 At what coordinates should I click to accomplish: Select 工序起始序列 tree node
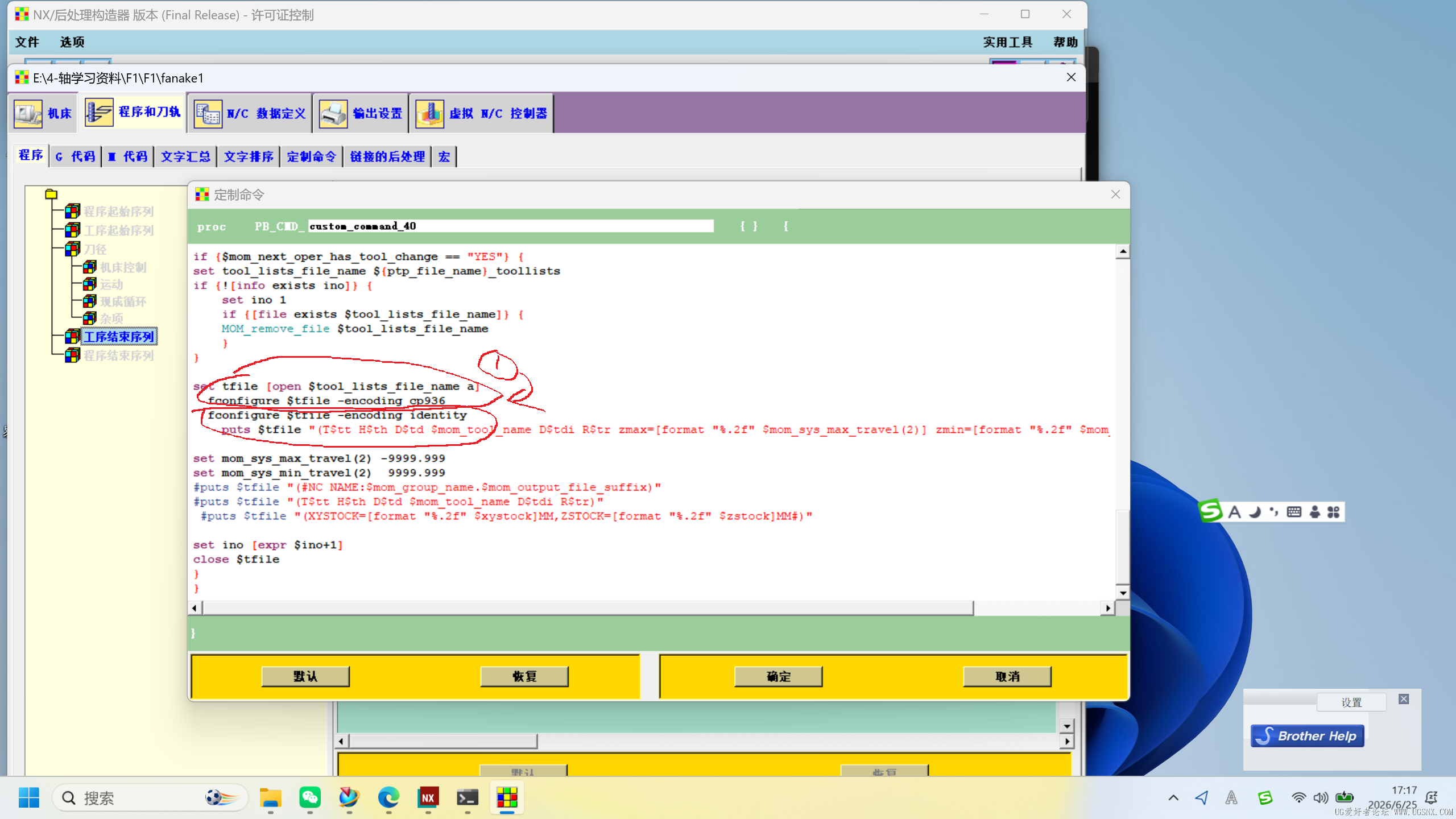pyautogui.click(x=118, y=230)
